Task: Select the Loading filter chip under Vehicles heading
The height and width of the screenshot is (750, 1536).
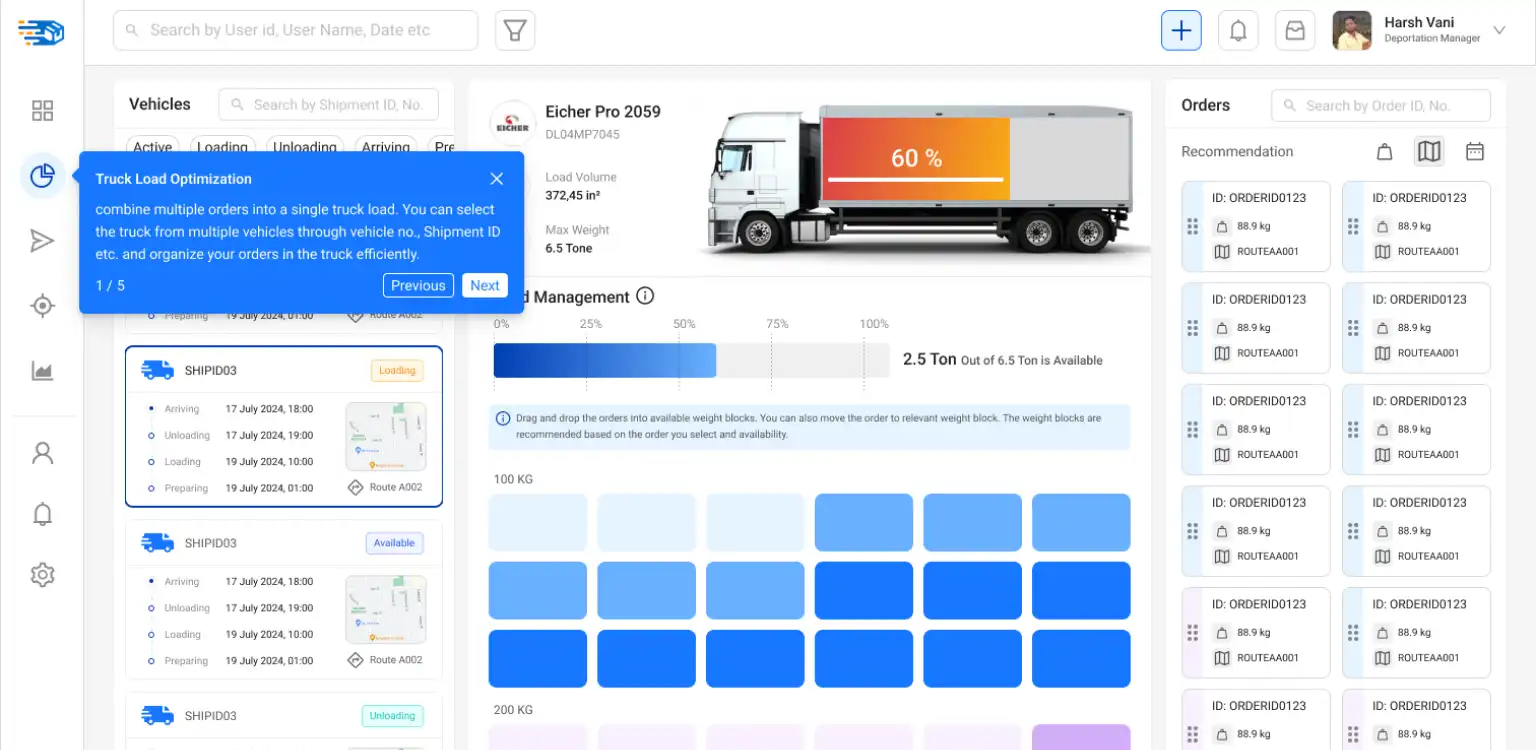Action: (222, 147)
